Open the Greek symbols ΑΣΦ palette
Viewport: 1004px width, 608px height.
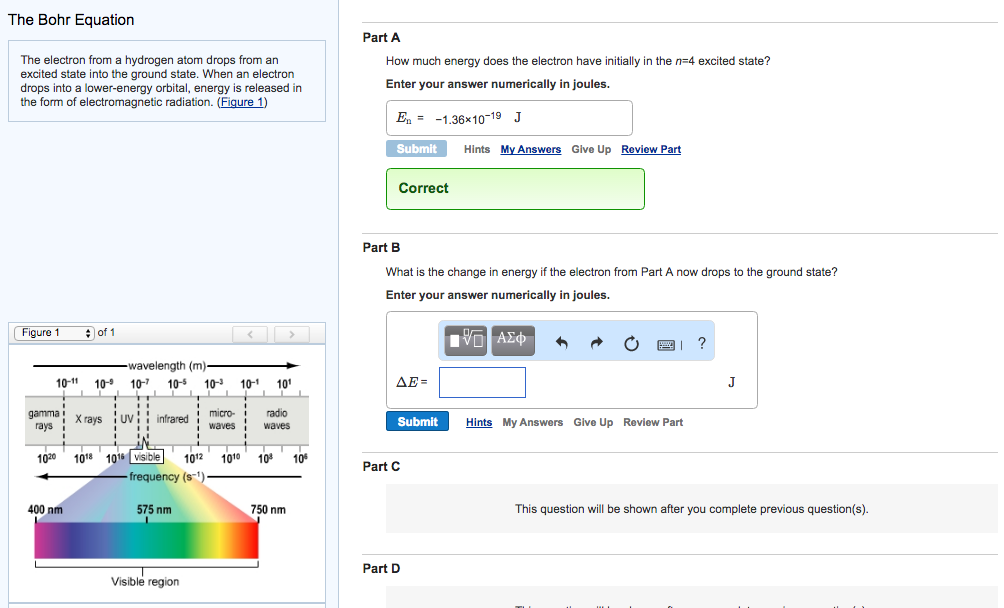pyautogui.click(x=513, y=340)
